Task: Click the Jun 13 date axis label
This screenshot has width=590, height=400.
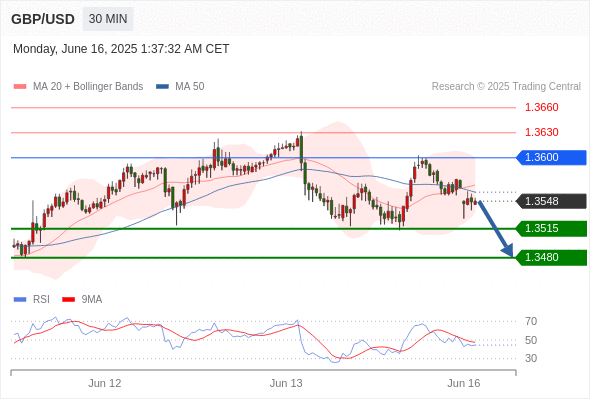Action: click(286, 383)
